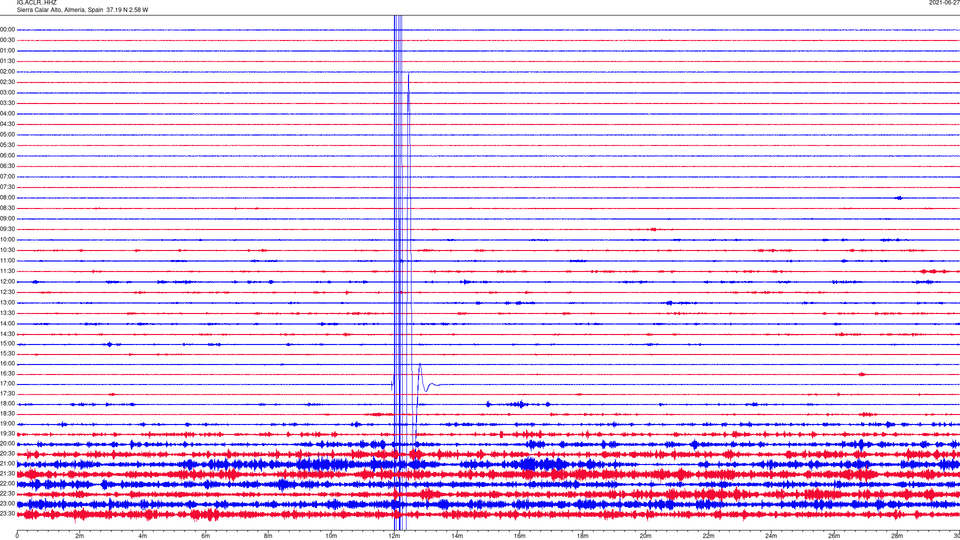The width and height of the screenshot is (960, 540).
Task: Select the 24m axis tick label
Action: [x=771, y=536]
